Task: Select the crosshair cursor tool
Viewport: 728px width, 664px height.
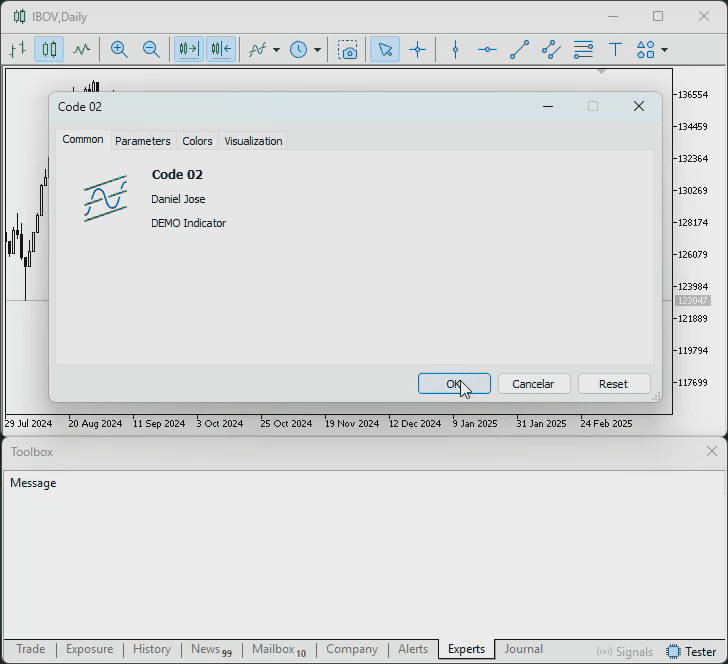Action: point(417,49)
